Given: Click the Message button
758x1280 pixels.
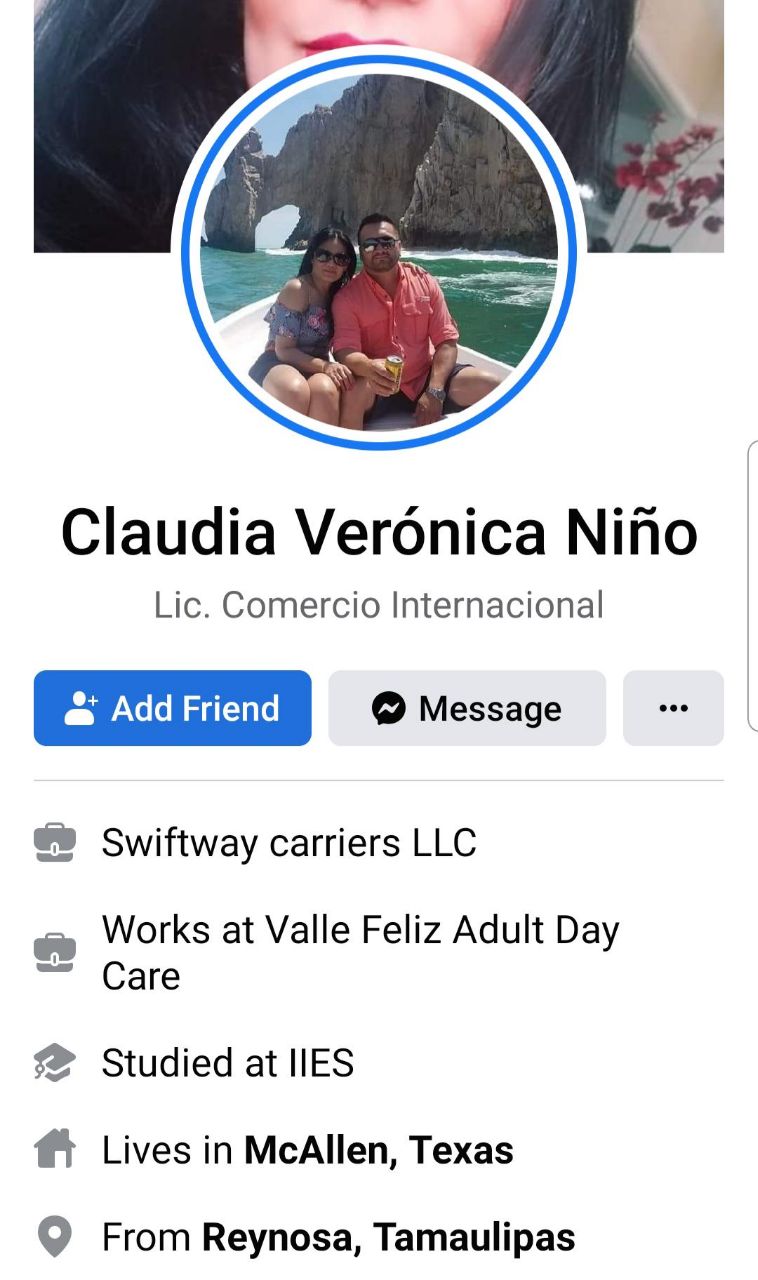Looking at the screenshot, I should (467, 708).
